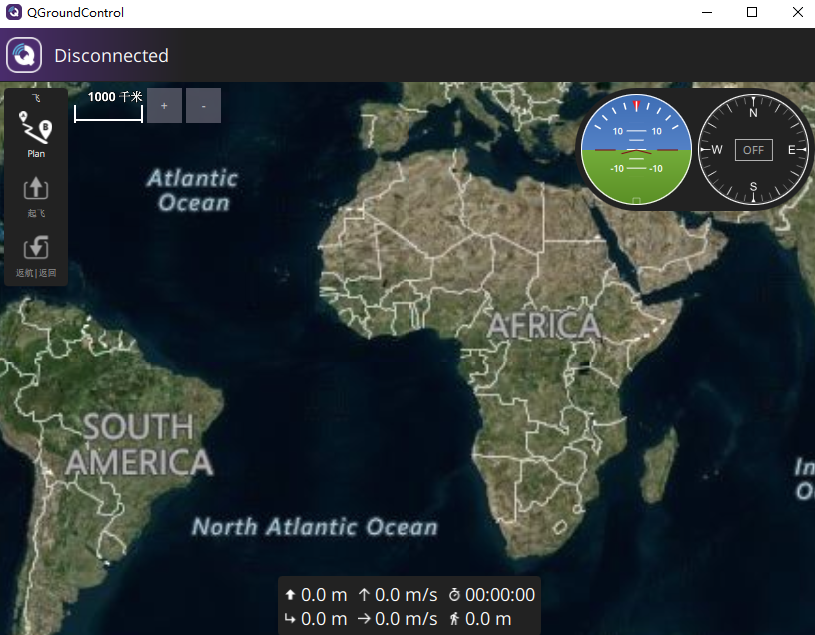Click the flight time stopwatch icon
Screen dimensions: 815x635
[x=454, y=594]
